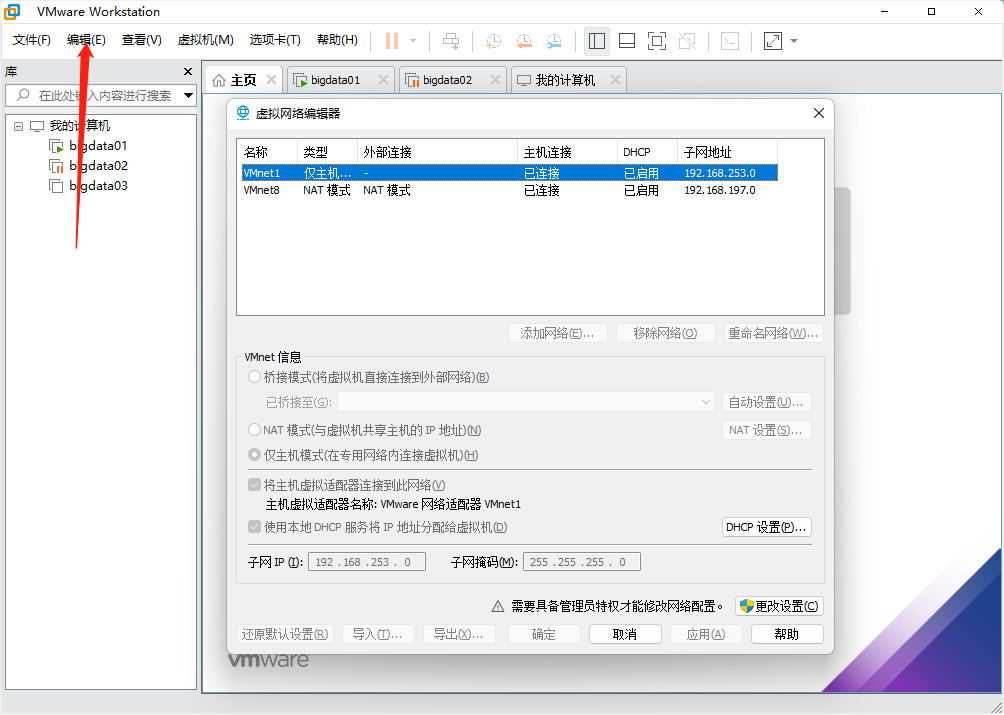Screen dimensions: 1004x715
Task: Click the 192.168.197.0 subnet address cell
Action: 720,190
